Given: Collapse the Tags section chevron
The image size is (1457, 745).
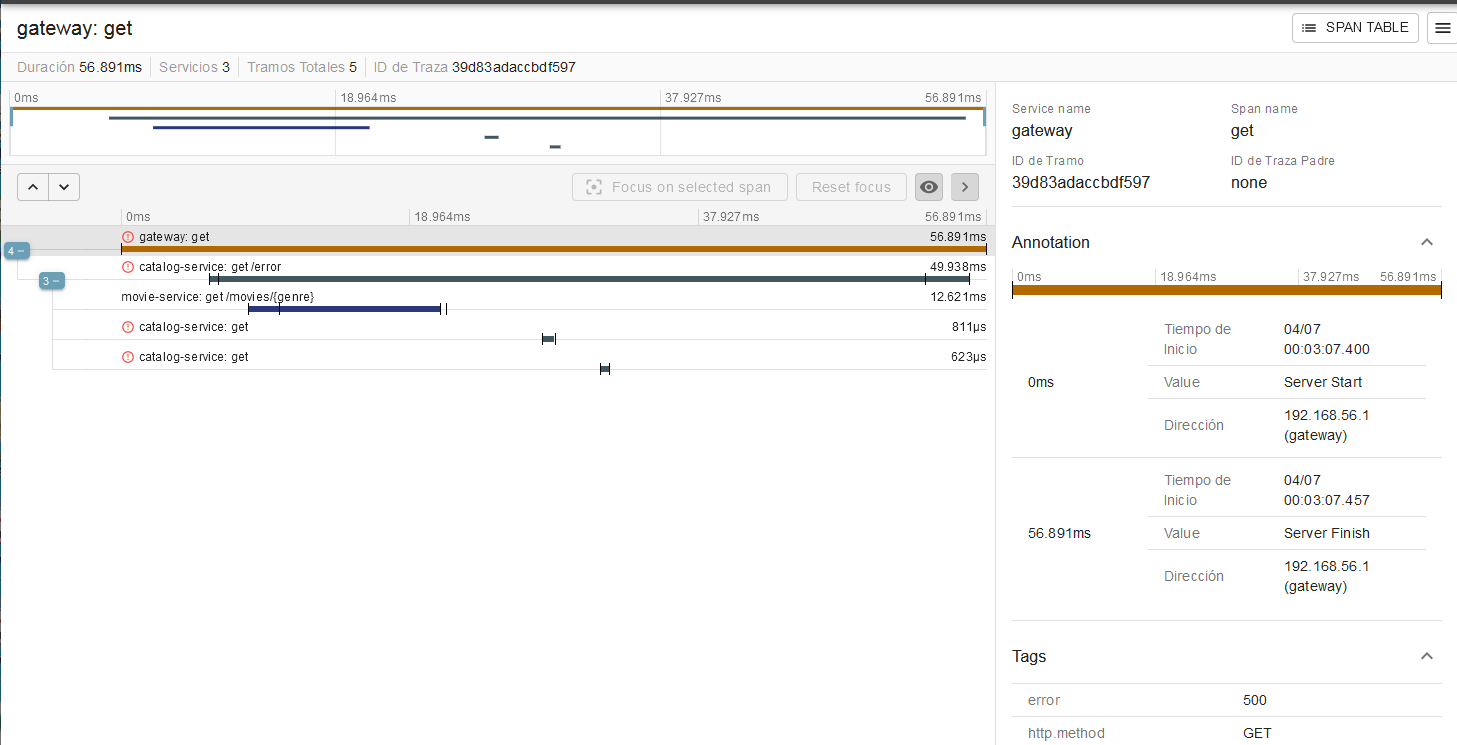Looking at the screenshot, I should (x=1427, y=655).
